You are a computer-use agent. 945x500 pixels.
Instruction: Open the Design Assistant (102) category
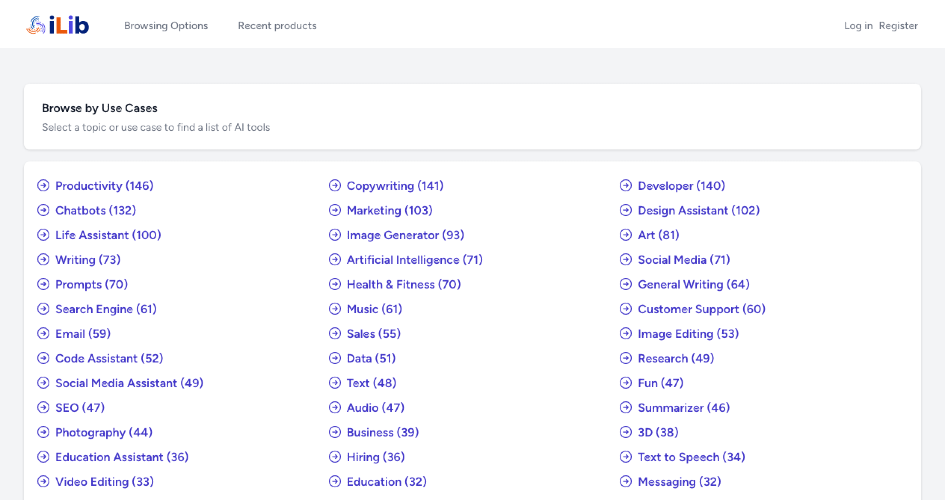click(x=698, y=211)
